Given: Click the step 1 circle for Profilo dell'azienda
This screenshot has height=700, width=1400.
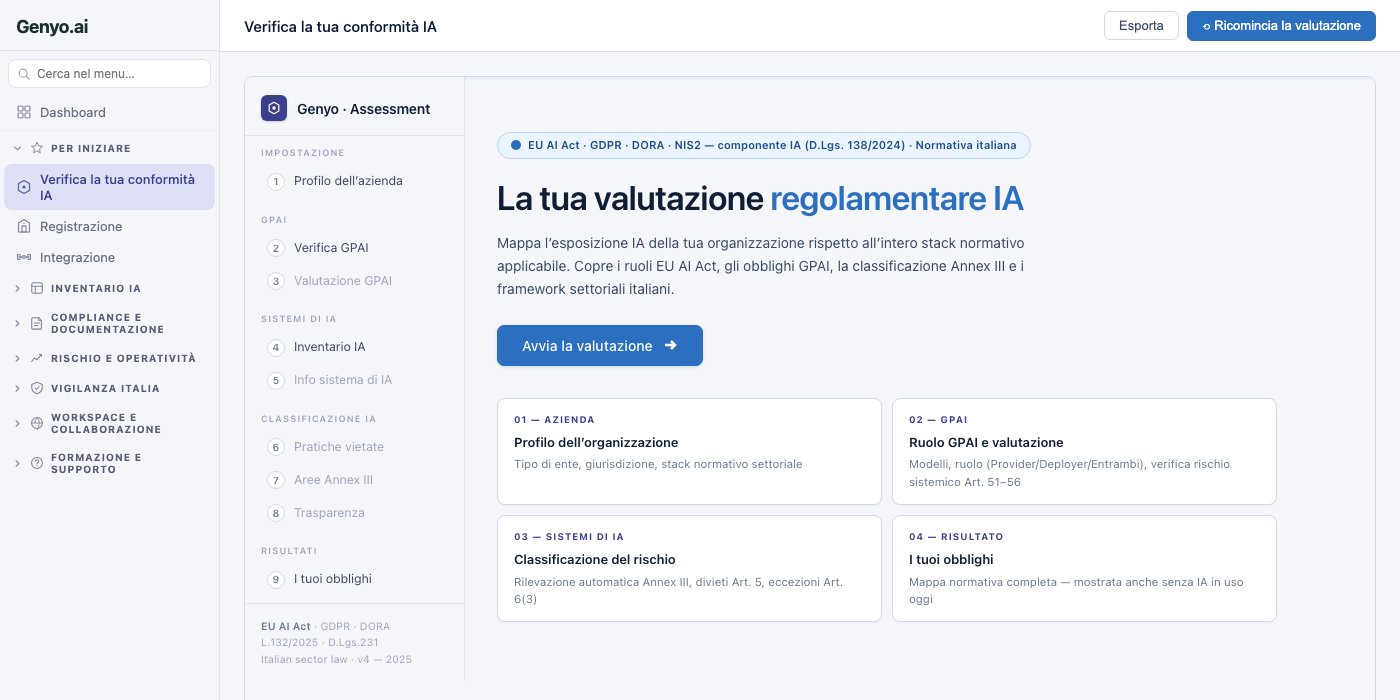Looking at the screenshot, I should click(276, 181).
